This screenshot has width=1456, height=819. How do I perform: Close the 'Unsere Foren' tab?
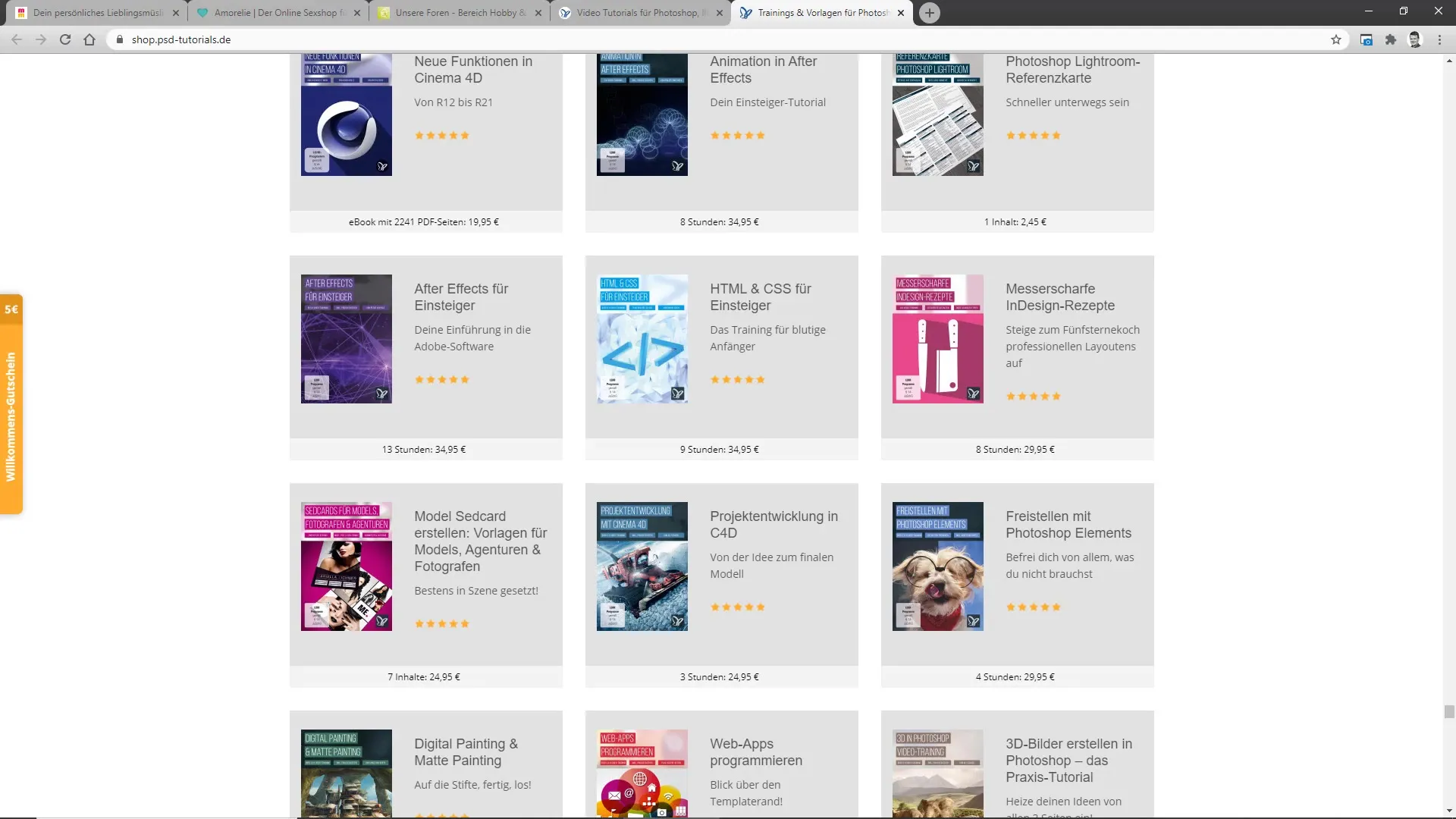pyautogui.click(x=538, y=13)
